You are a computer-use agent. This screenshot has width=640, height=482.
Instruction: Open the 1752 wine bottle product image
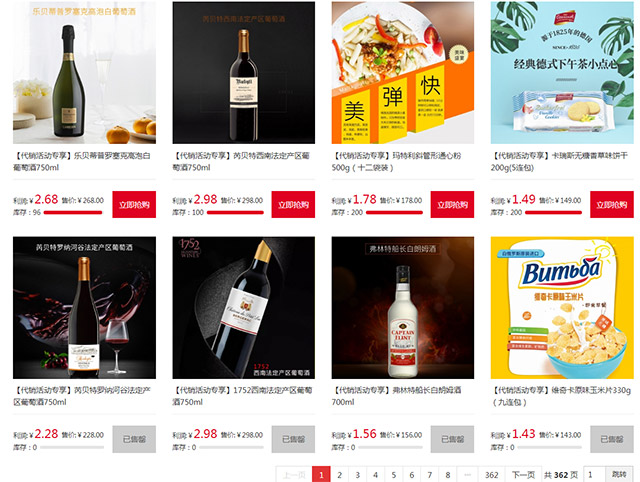click(x=244, y=307)
